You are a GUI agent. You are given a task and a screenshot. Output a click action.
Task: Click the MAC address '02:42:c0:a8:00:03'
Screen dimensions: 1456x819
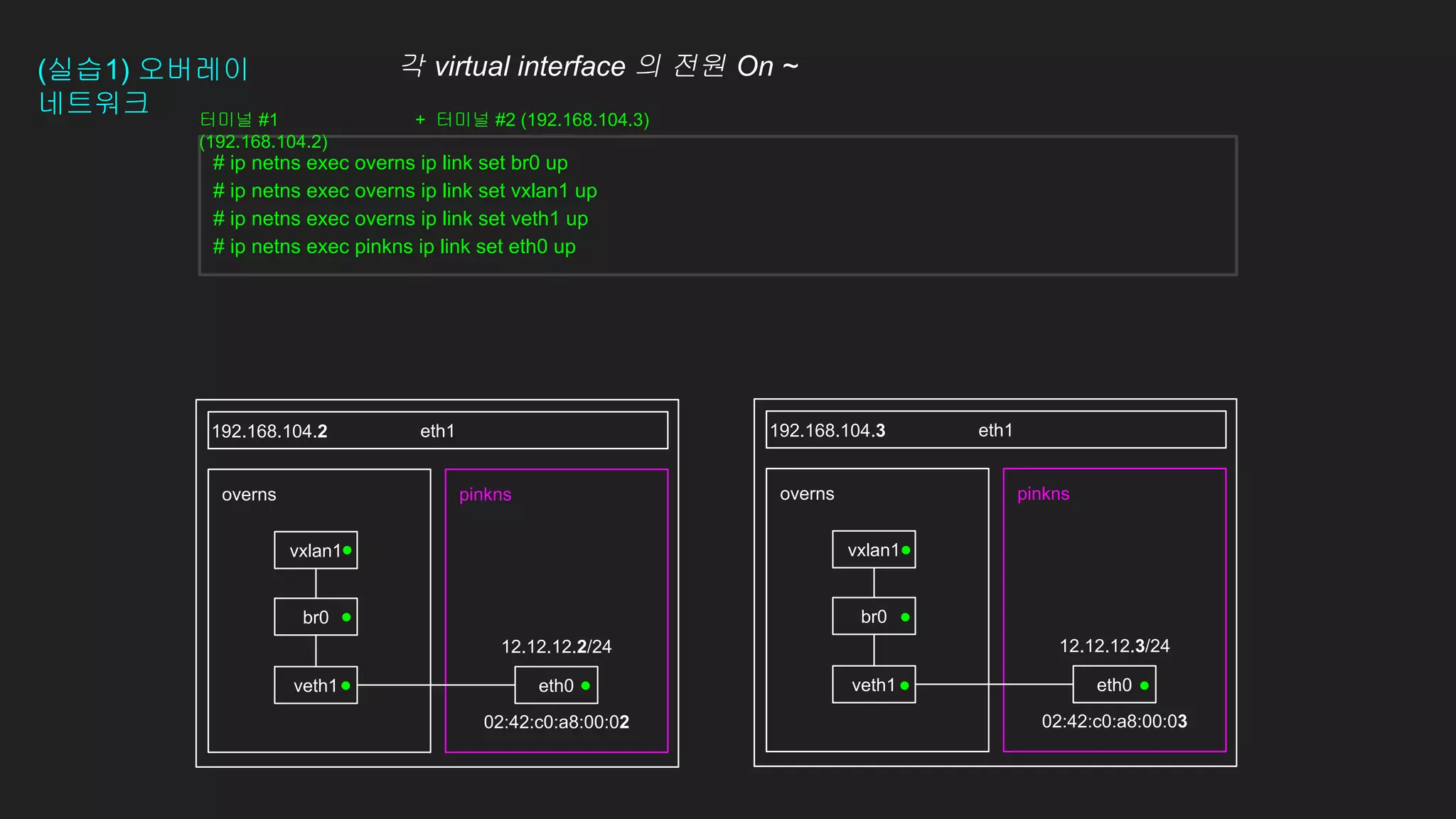tap(1115, 722)
